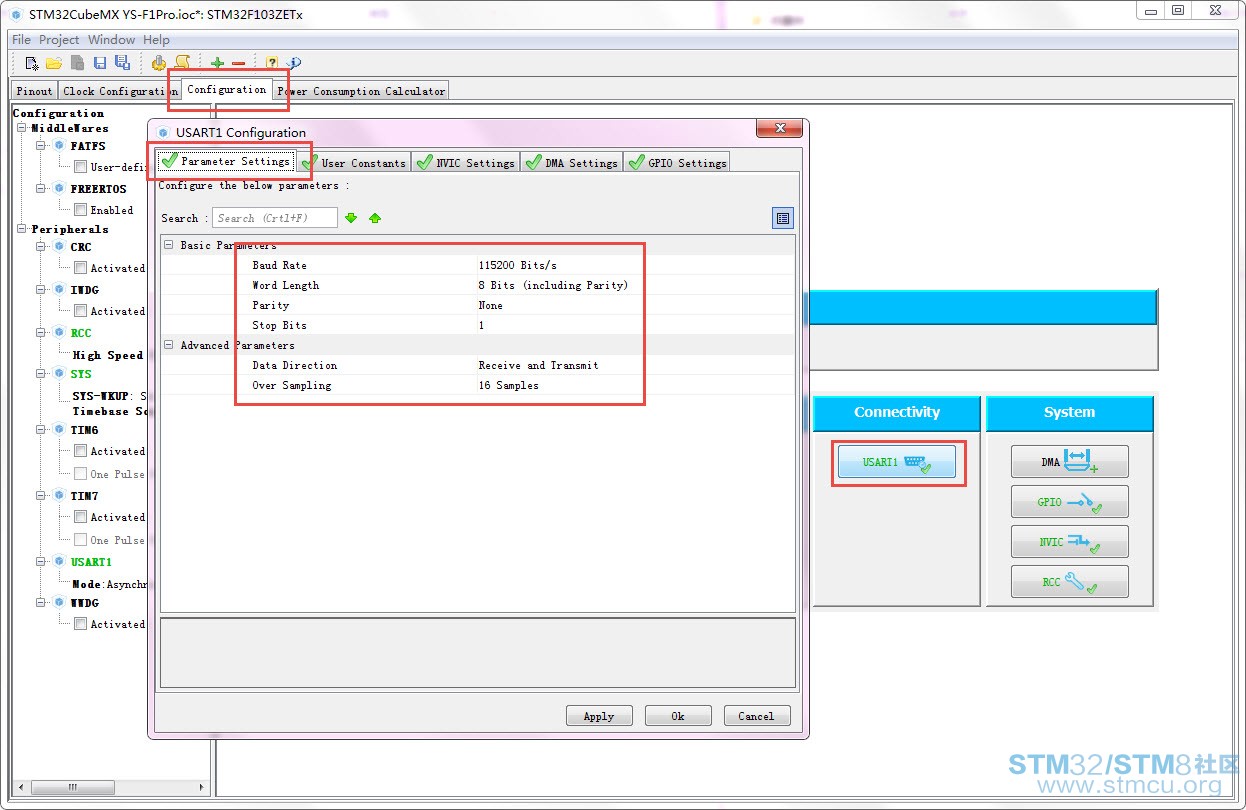1246x810 pixels.
Task: Click the green down-arrow search-next icon
Action: pyautogui.click(x=351, y=218)
